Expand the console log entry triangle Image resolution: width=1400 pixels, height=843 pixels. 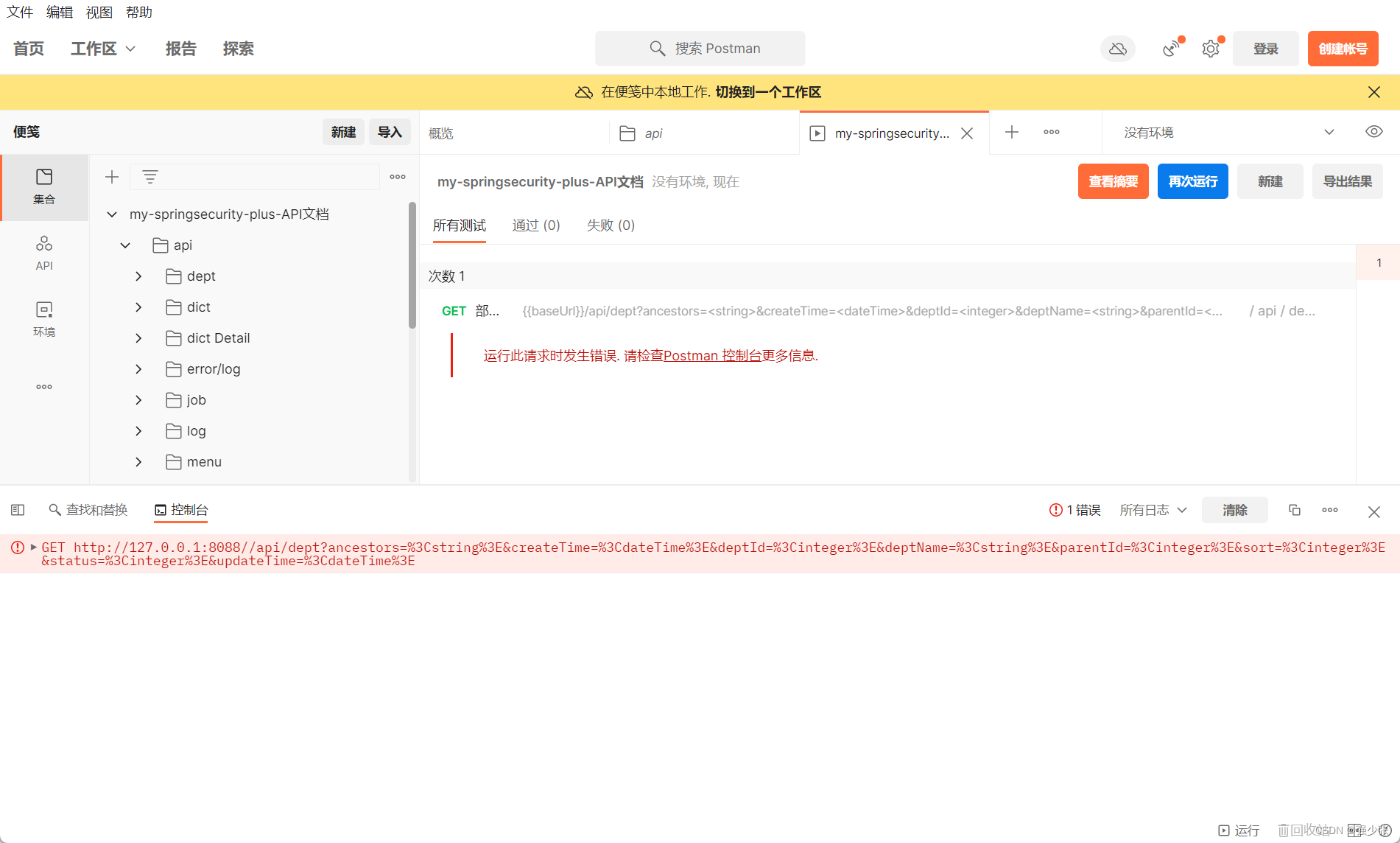click(x=33, y=548)
